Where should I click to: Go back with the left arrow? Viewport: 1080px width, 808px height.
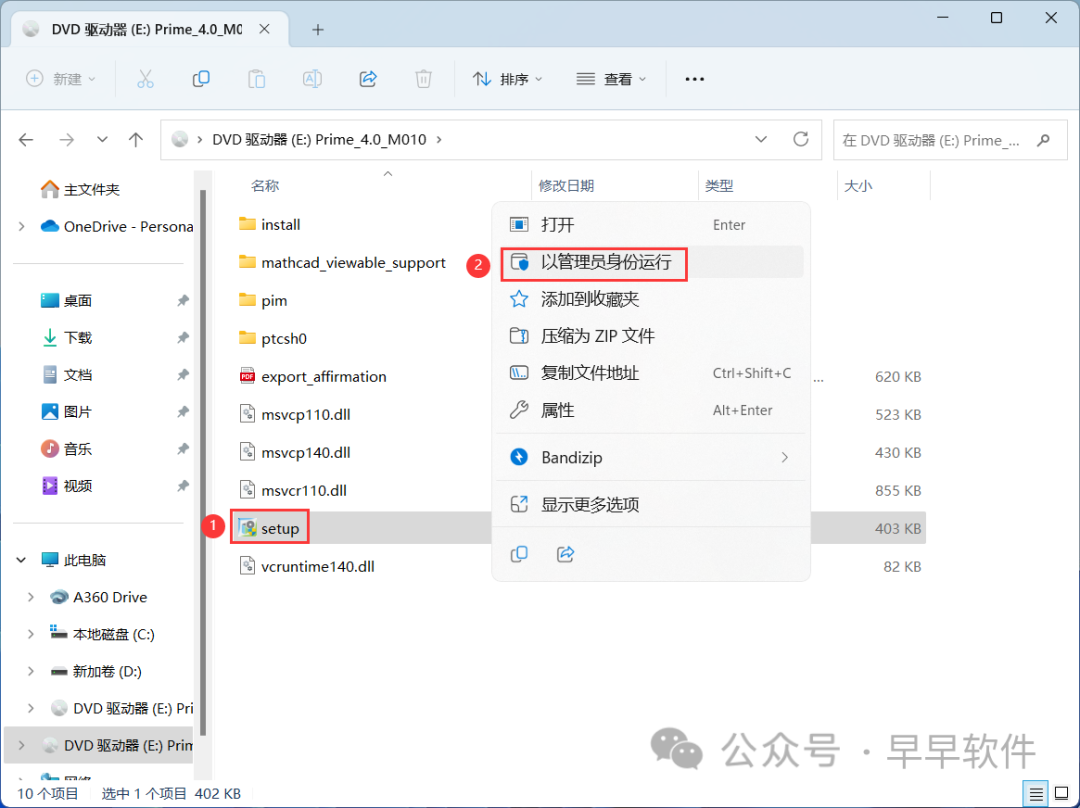click(x=26, y=140)
